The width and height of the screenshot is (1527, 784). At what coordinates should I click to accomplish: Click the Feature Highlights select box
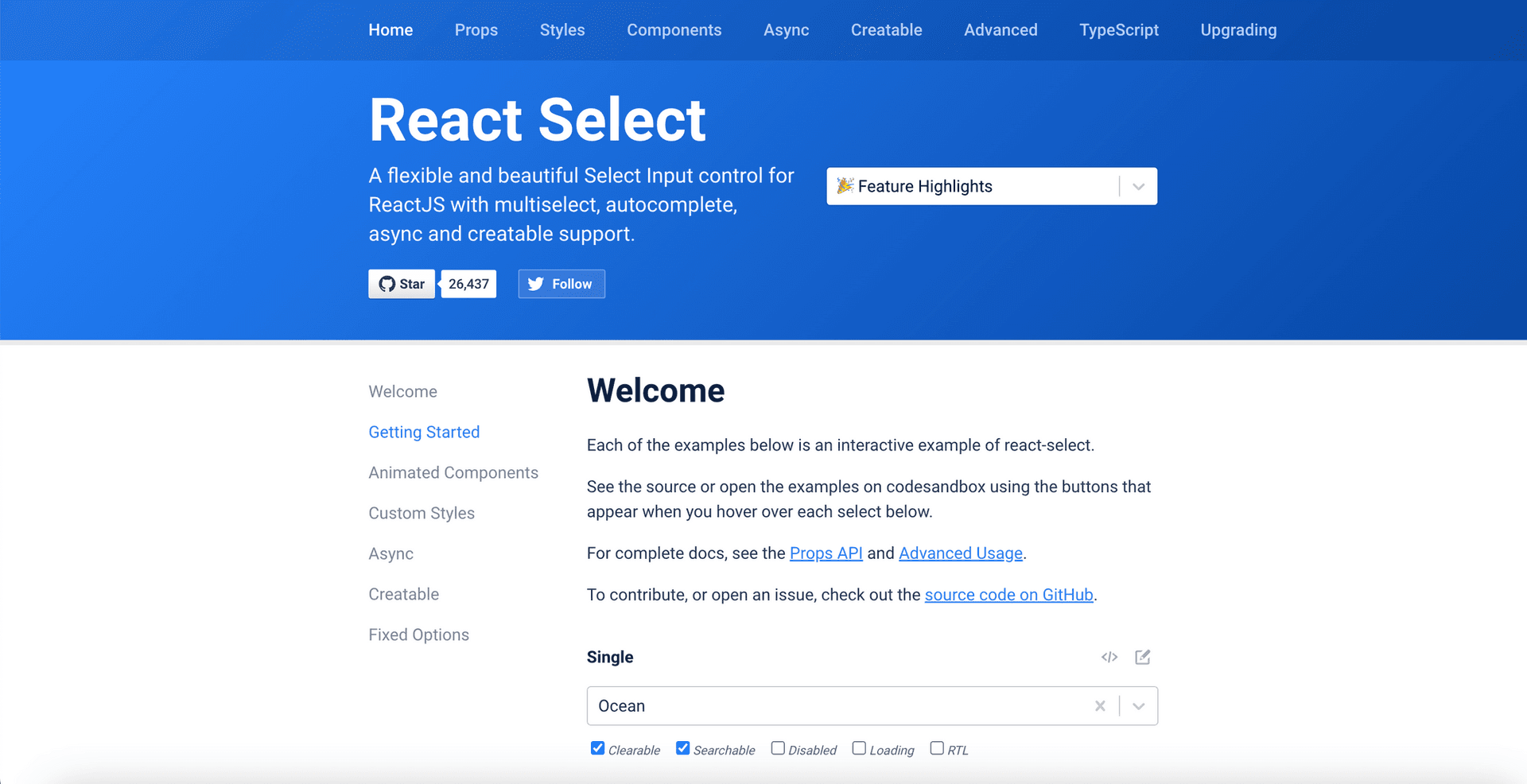(x=970, y=187)
